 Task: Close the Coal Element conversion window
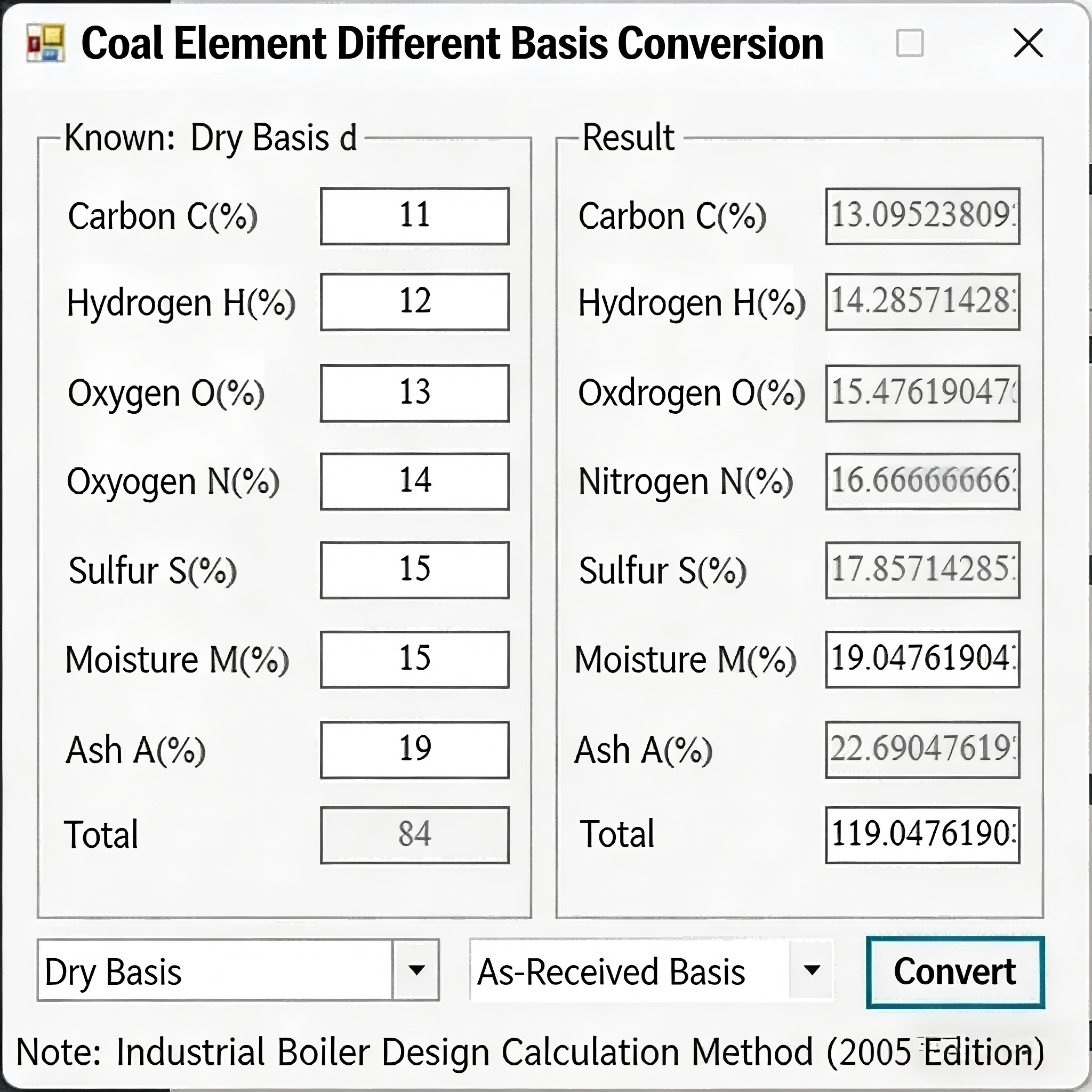[x=1027, y=44]
